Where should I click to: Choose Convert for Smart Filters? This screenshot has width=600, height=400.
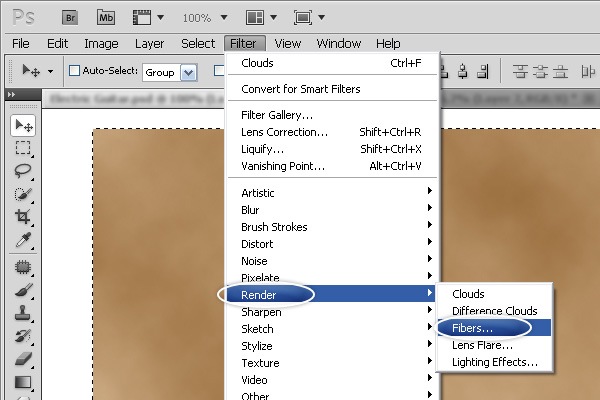pos(333,89)
